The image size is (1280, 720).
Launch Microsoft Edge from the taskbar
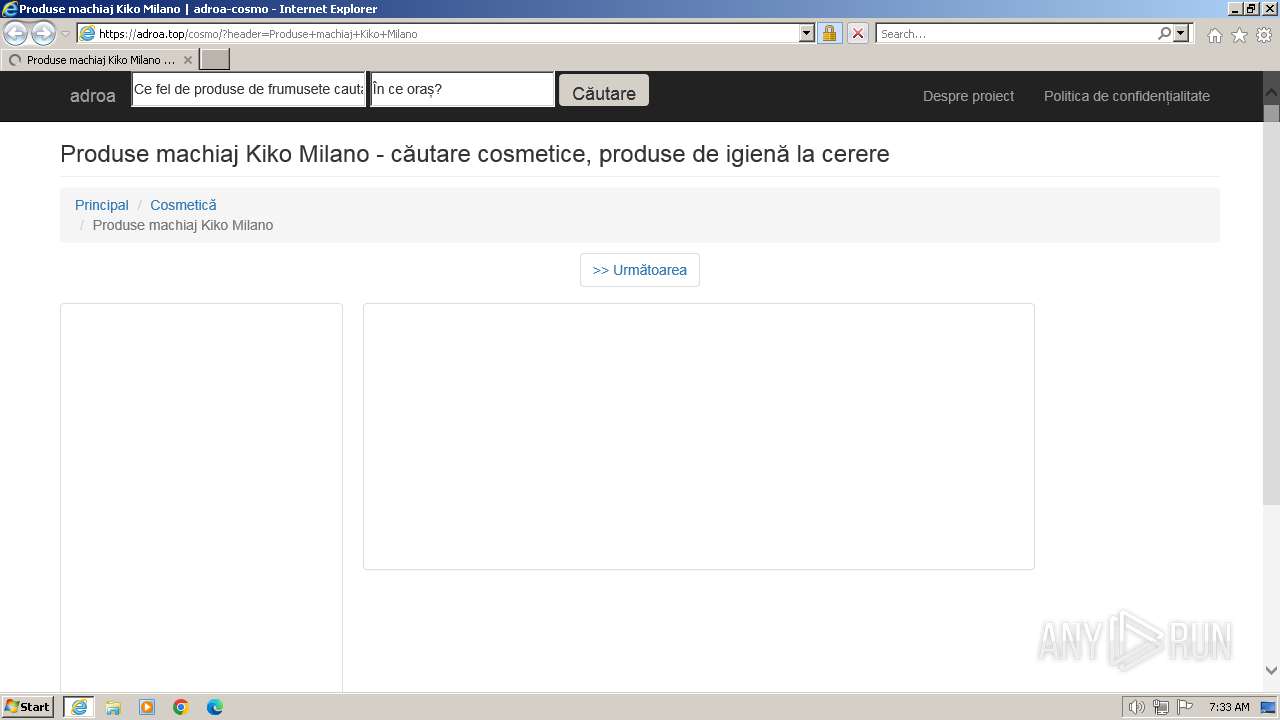click(215, 707)
